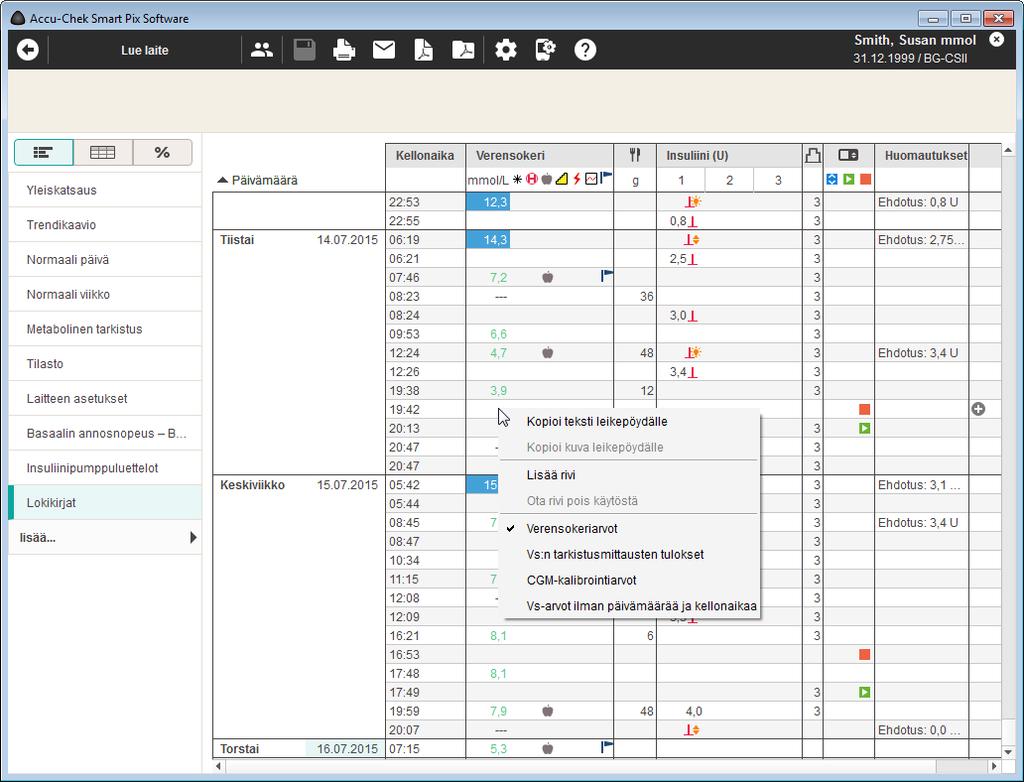Open the patient list icon
Viewport: 1024px width, 782px height.
262,50
